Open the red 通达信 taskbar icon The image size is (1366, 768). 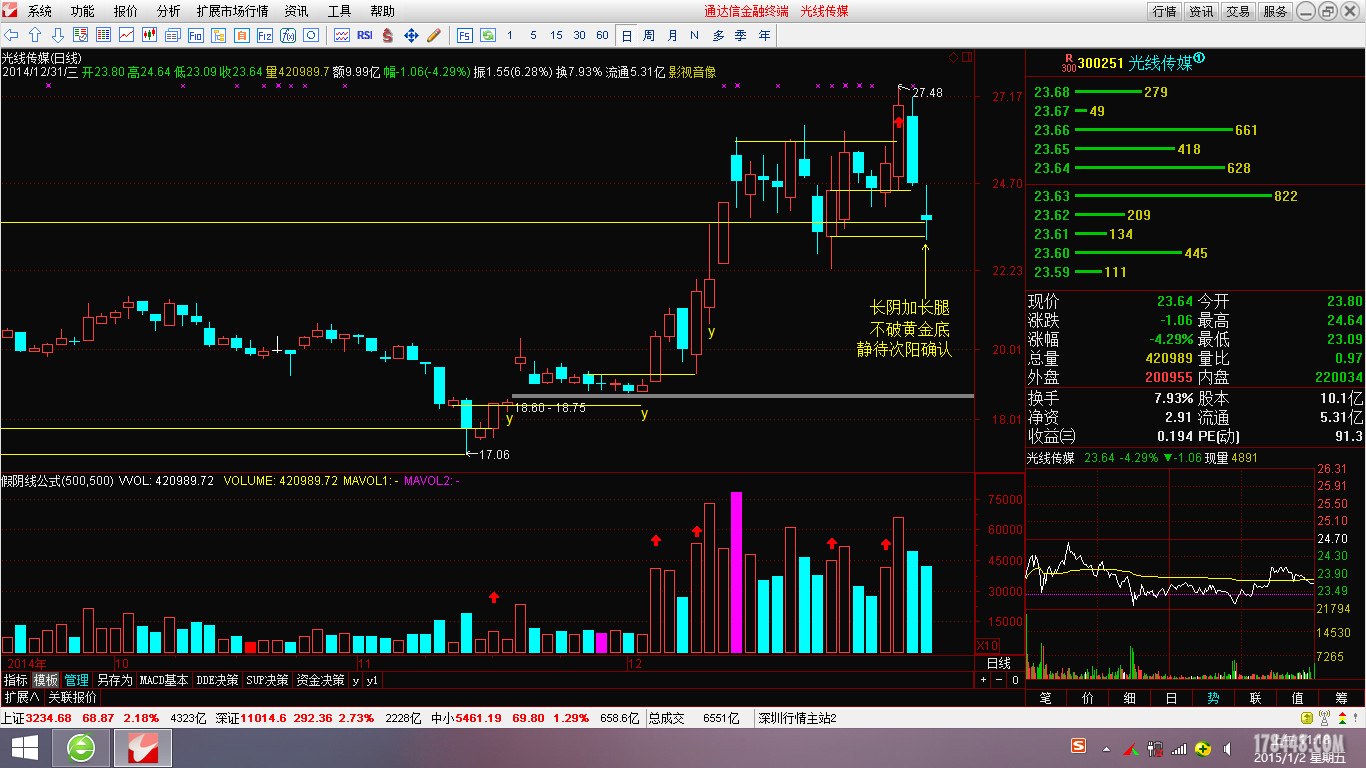pyautogui.click(x=143, y=747)
